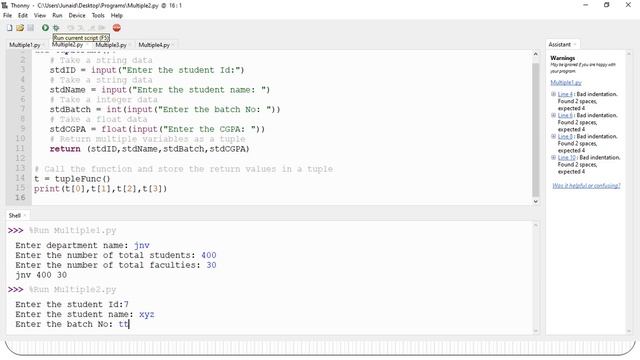This screenshot has height=360, width=640.
Task: Switch to the Multiple1.py tab
Action: 24,45
